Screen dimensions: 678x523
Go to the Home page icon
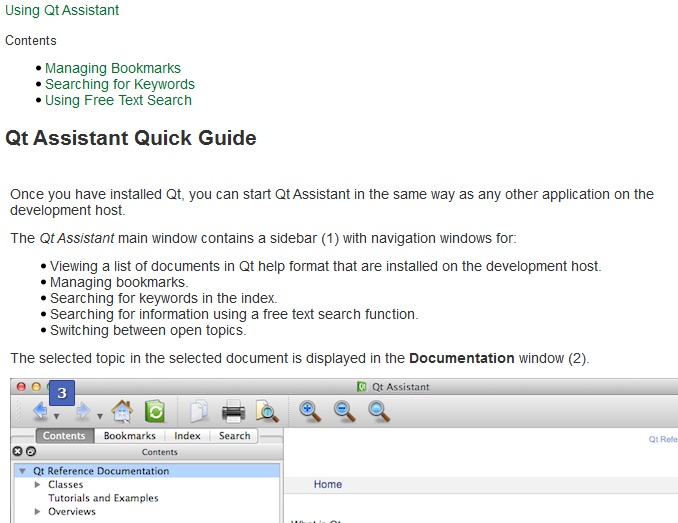[122, 411]
